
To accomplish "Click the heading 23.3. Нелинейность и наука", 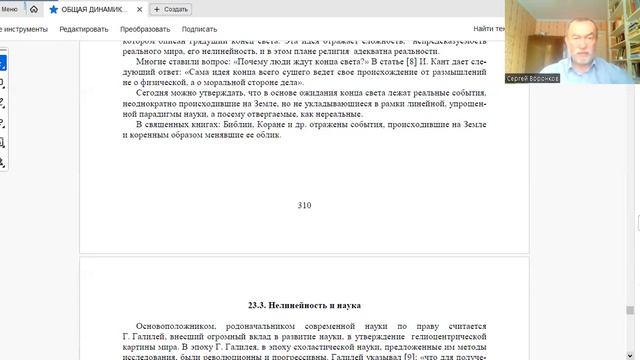I will 304,305.
